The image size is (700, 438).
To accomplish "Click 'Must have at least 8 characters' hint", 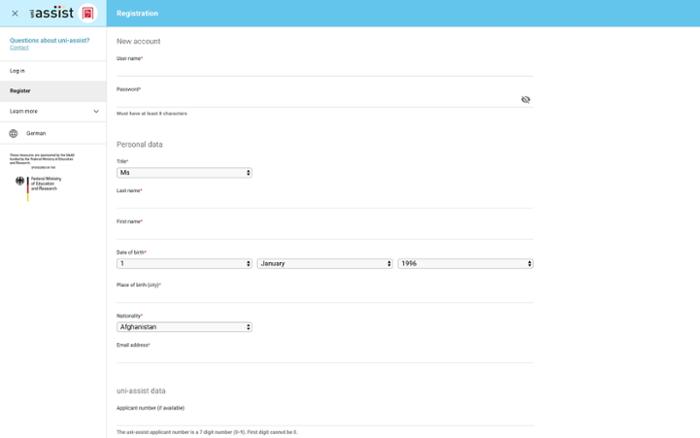I will [152, 113].
